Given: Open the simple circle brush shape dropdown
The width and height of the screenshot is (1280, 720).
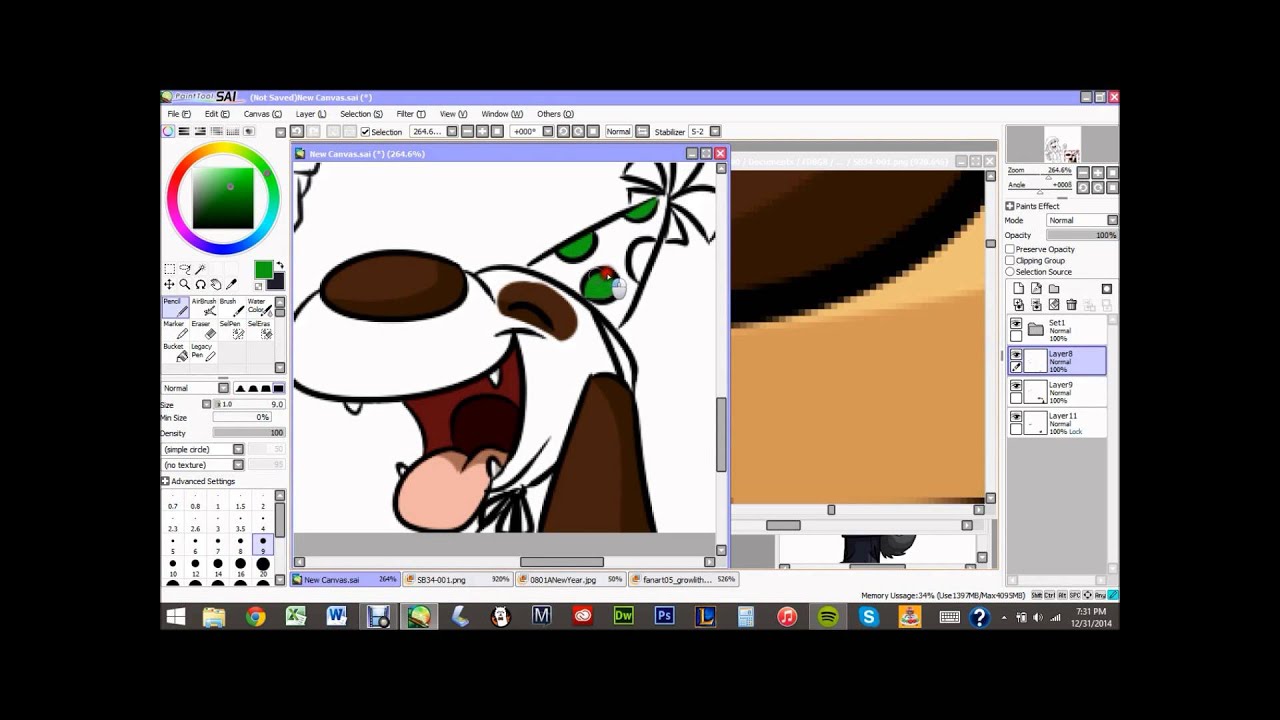Looking at the screenshot, I should 238,449.
